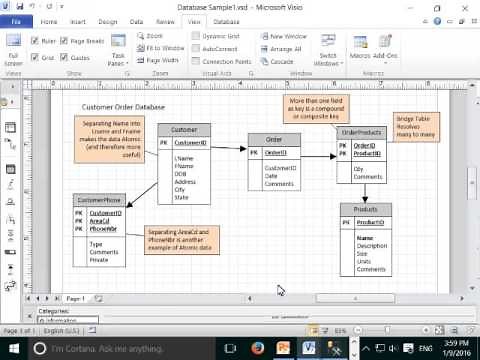Open PowerPoint from the taskbar
480x360 pixels.
[x=283, y=349]
